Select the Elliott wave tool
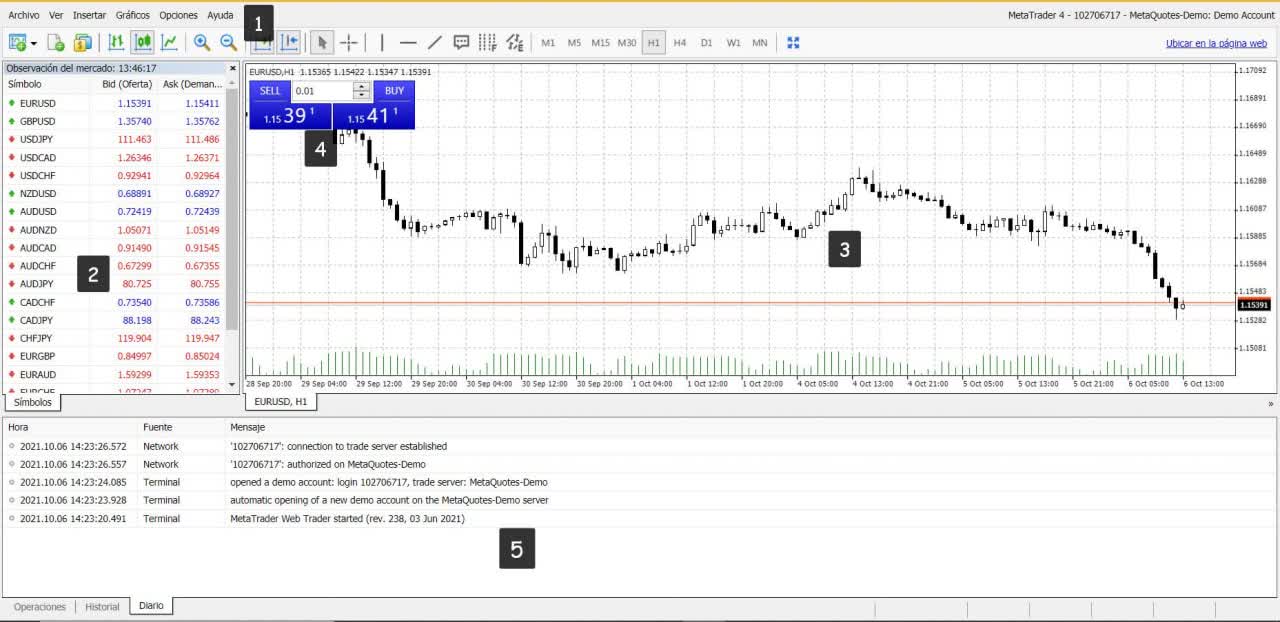The height and width of the screenshot is (622, 1280). point(514,42)
